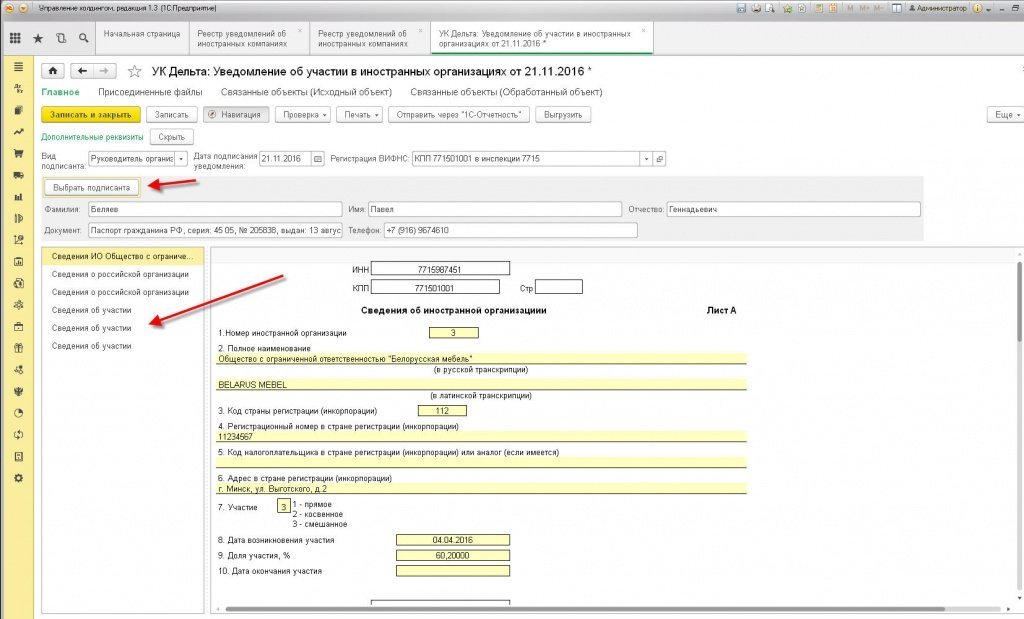This screenshot has width=1024, height=619.
Task: Open Начальная страница tab
Action: [x=142, y=34]
